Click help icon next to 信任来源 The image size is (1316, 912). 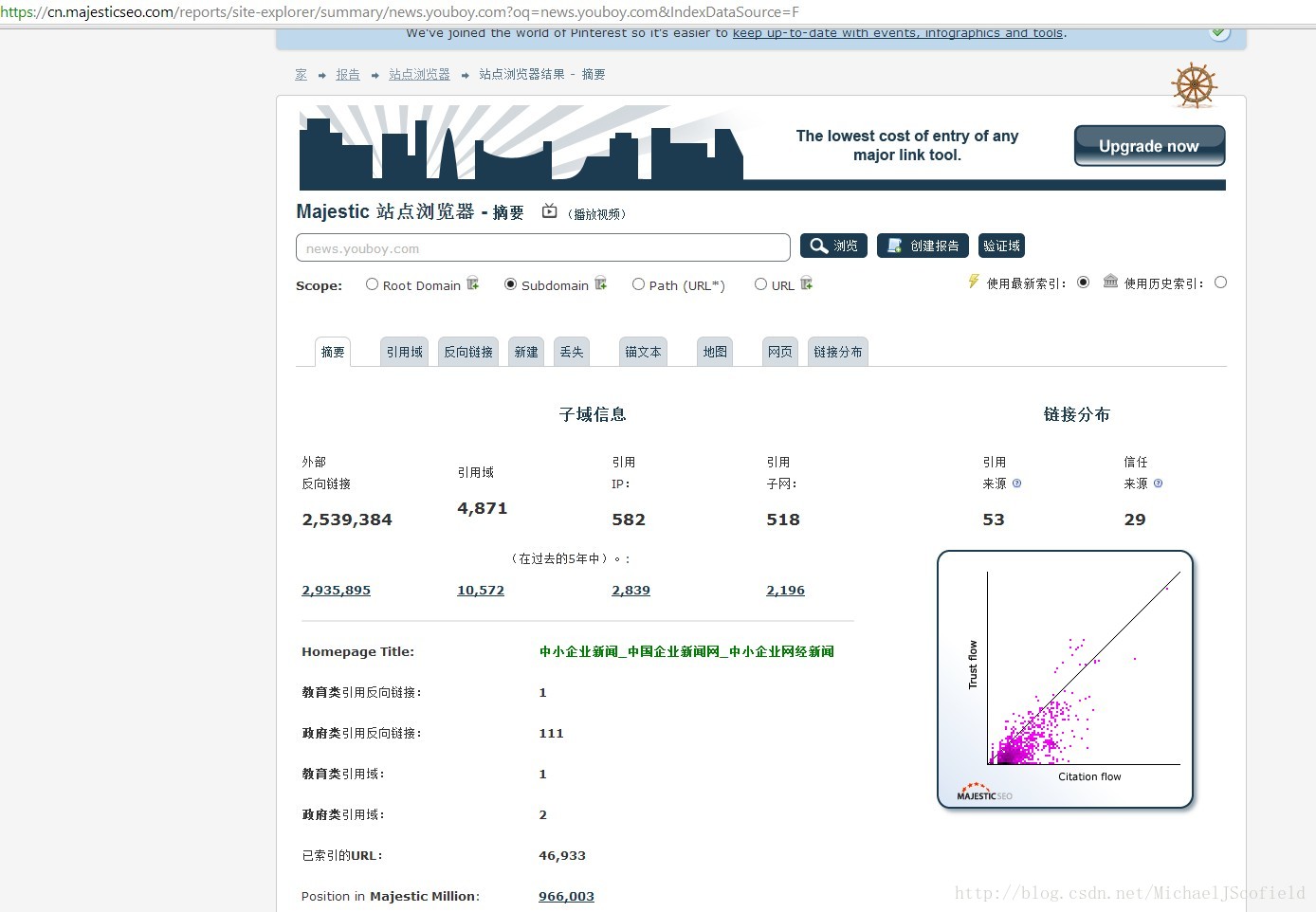coord(1158,483)
